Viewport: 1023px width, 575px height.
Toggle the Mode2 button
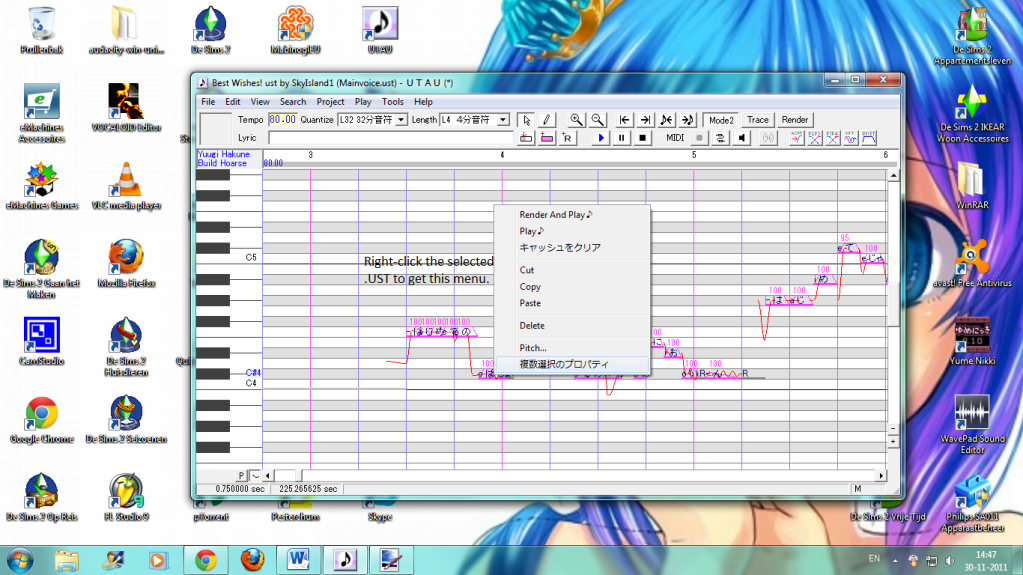pos(720,120)
